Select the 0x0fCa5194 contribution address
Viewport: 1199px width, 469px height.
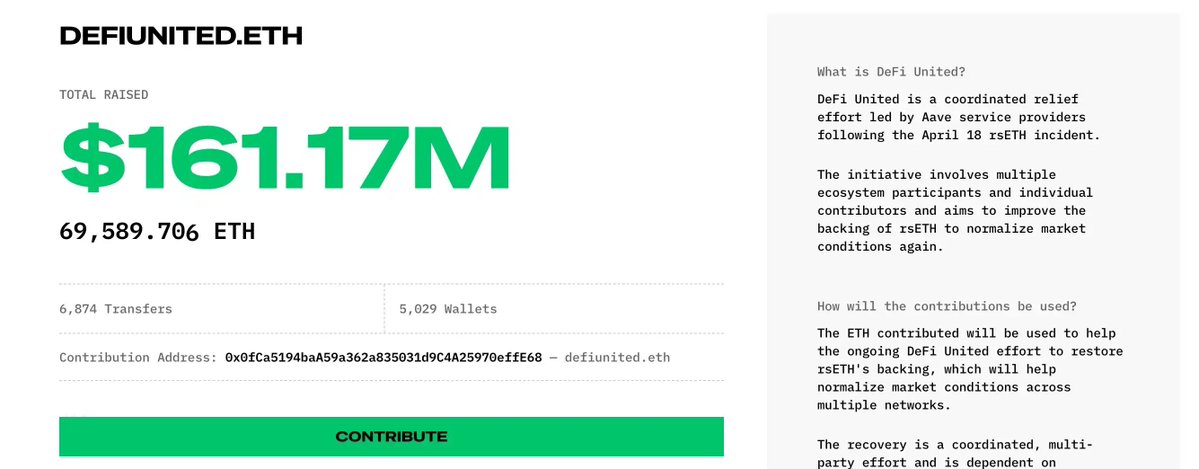(x=383, y=357)
